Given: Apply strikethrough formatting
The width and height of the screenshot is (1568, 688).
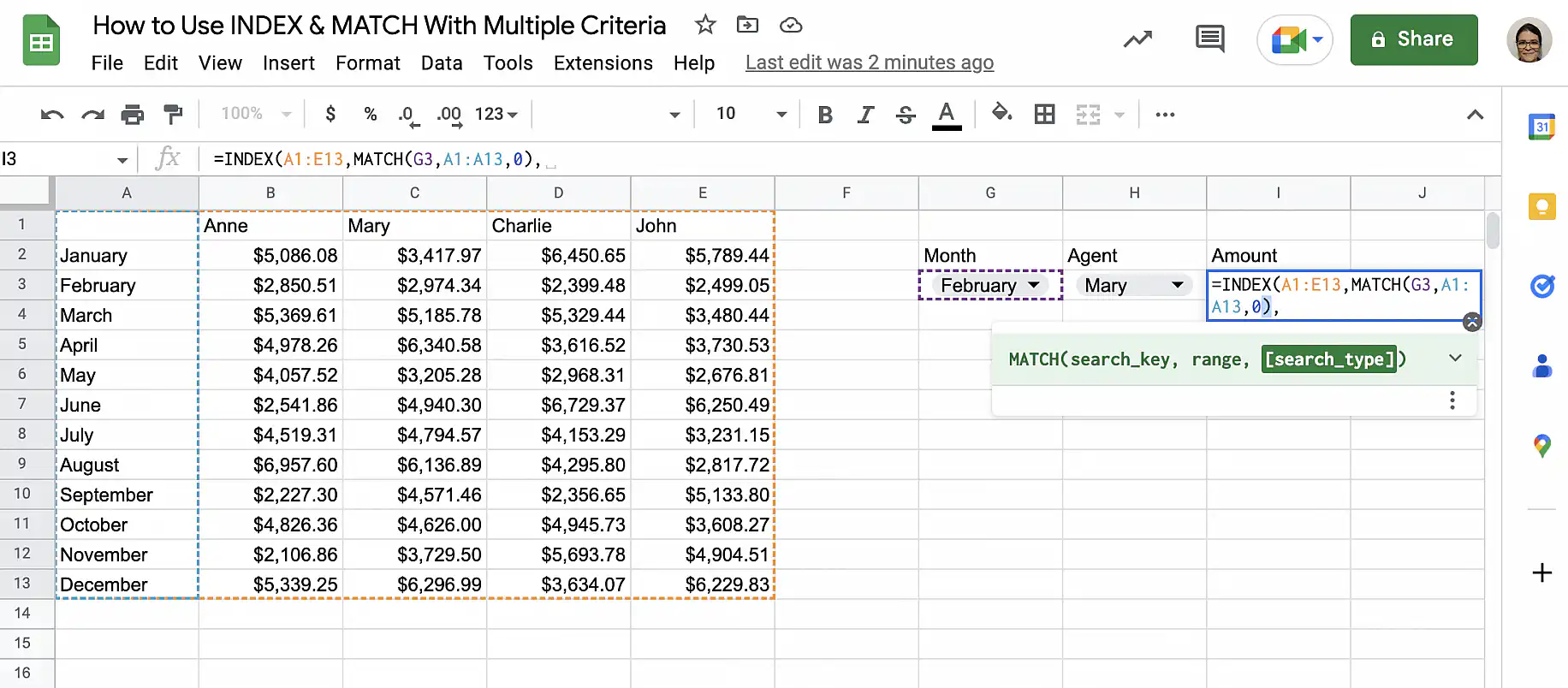Looking at the screenshot, I should 906,115.
